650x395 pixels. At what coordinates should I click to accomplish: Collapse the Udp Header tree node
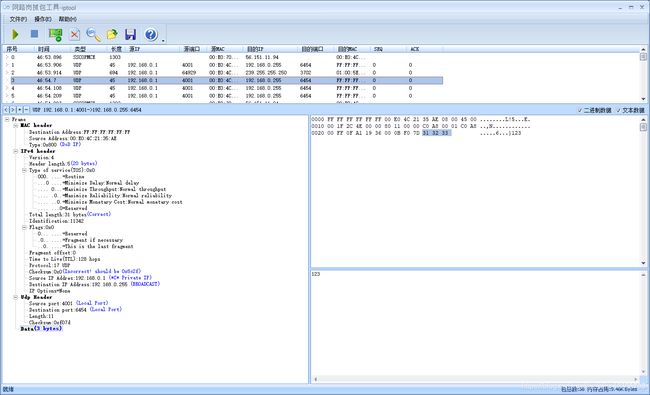(x=15, y=297)
